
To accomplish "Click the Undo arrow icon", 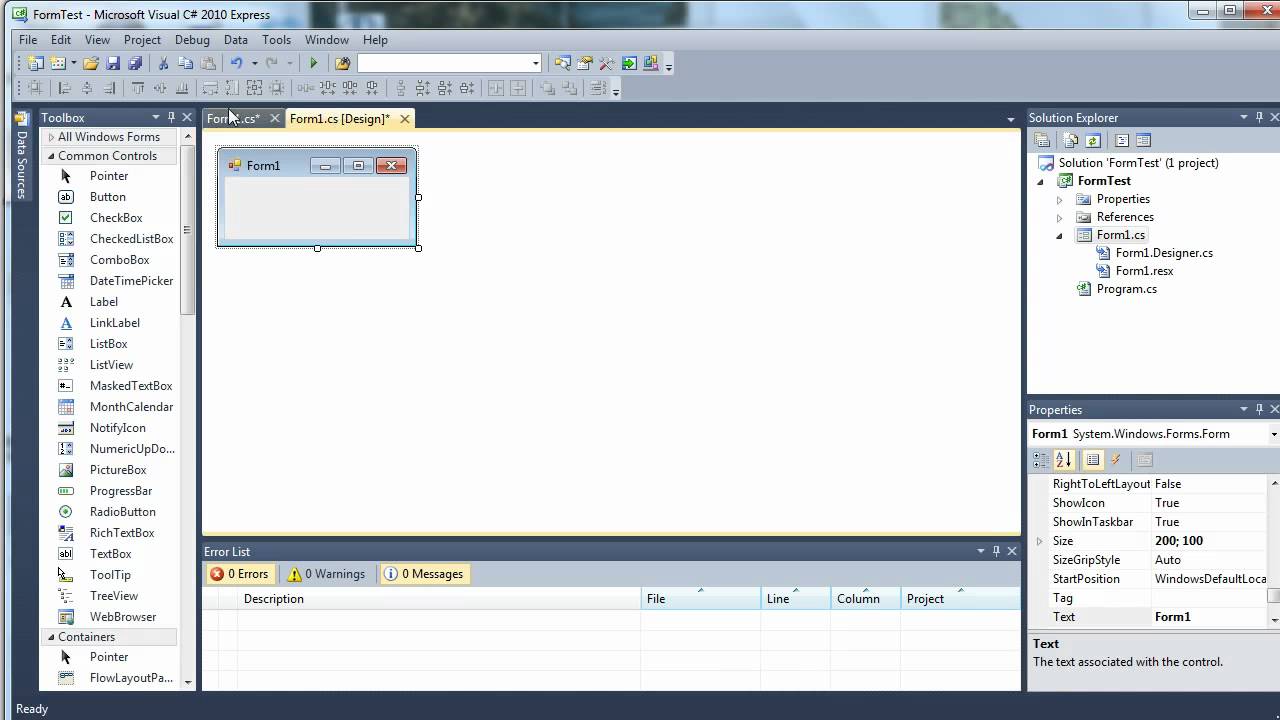I will (x=237, y=63).
